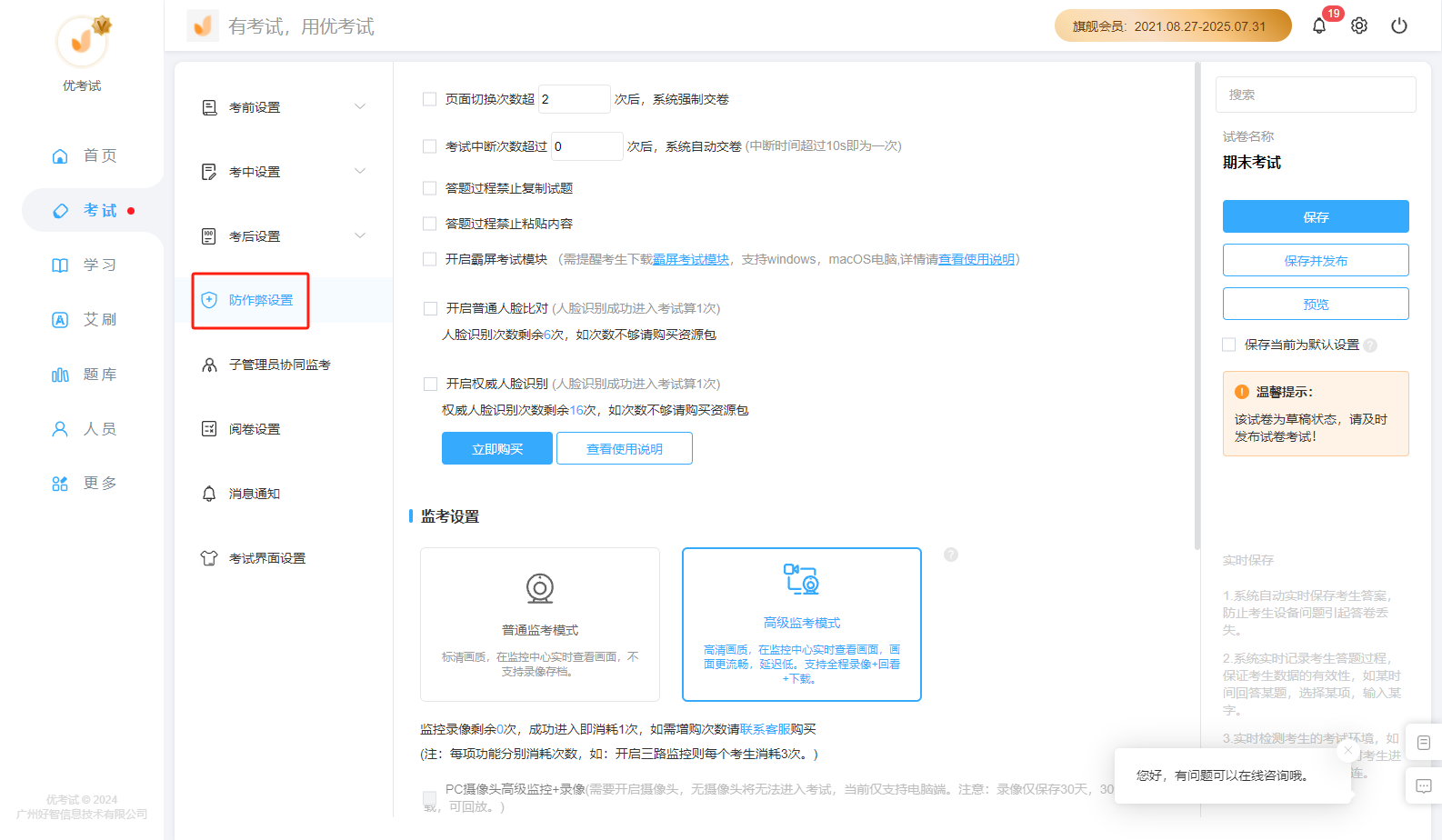1442x840 pixels.
Task: Enable 开启普通人脸比对 checkbox
Action: coord(430,308)
